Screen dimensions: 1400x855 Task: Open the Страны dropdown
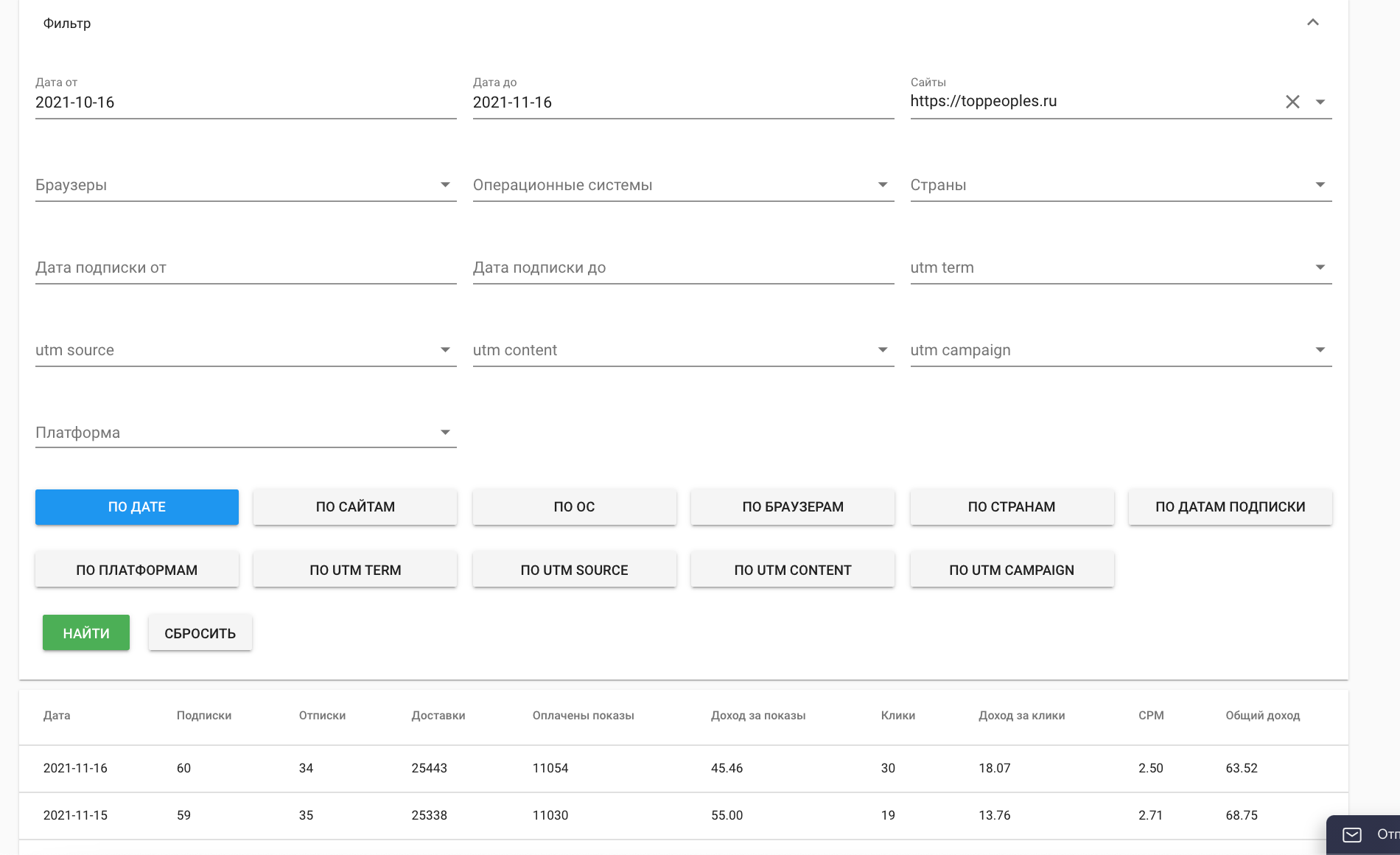[1320, 185]
